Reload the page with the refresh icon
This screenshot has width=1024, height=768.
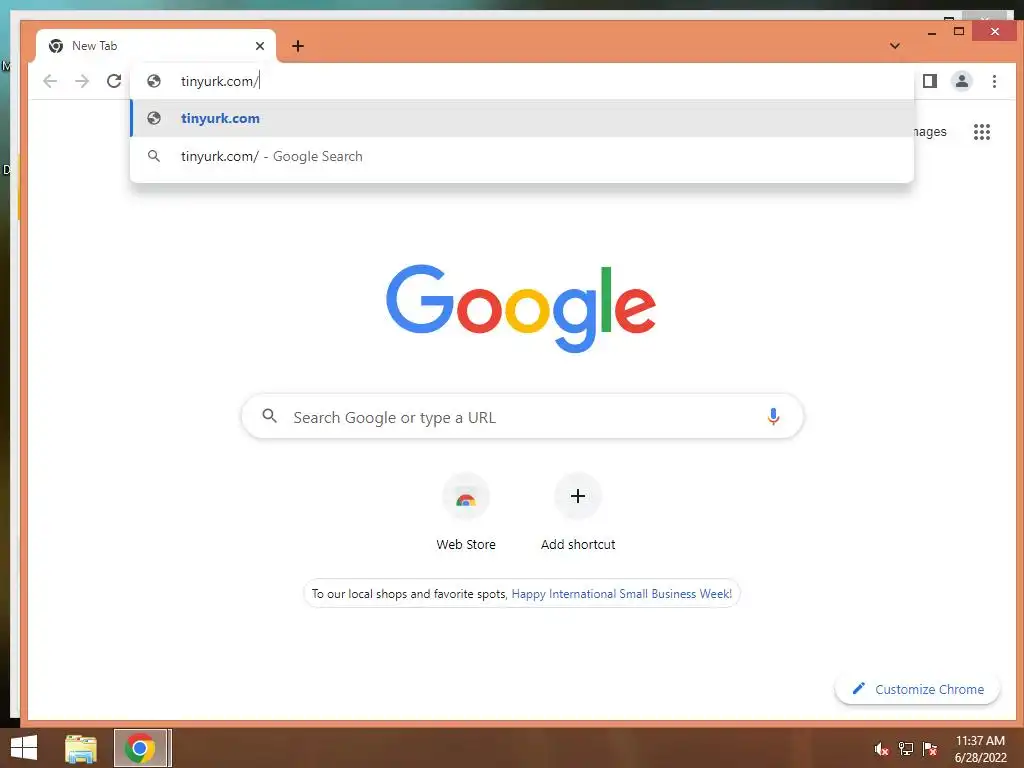pyautogui.click(x=114, y=81)
